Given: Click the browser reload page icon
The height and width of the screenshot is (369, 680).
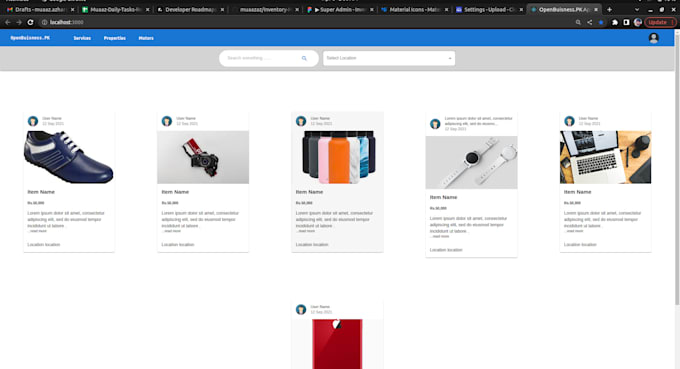Looking at the screenshot, I should [x=30, y=22].
